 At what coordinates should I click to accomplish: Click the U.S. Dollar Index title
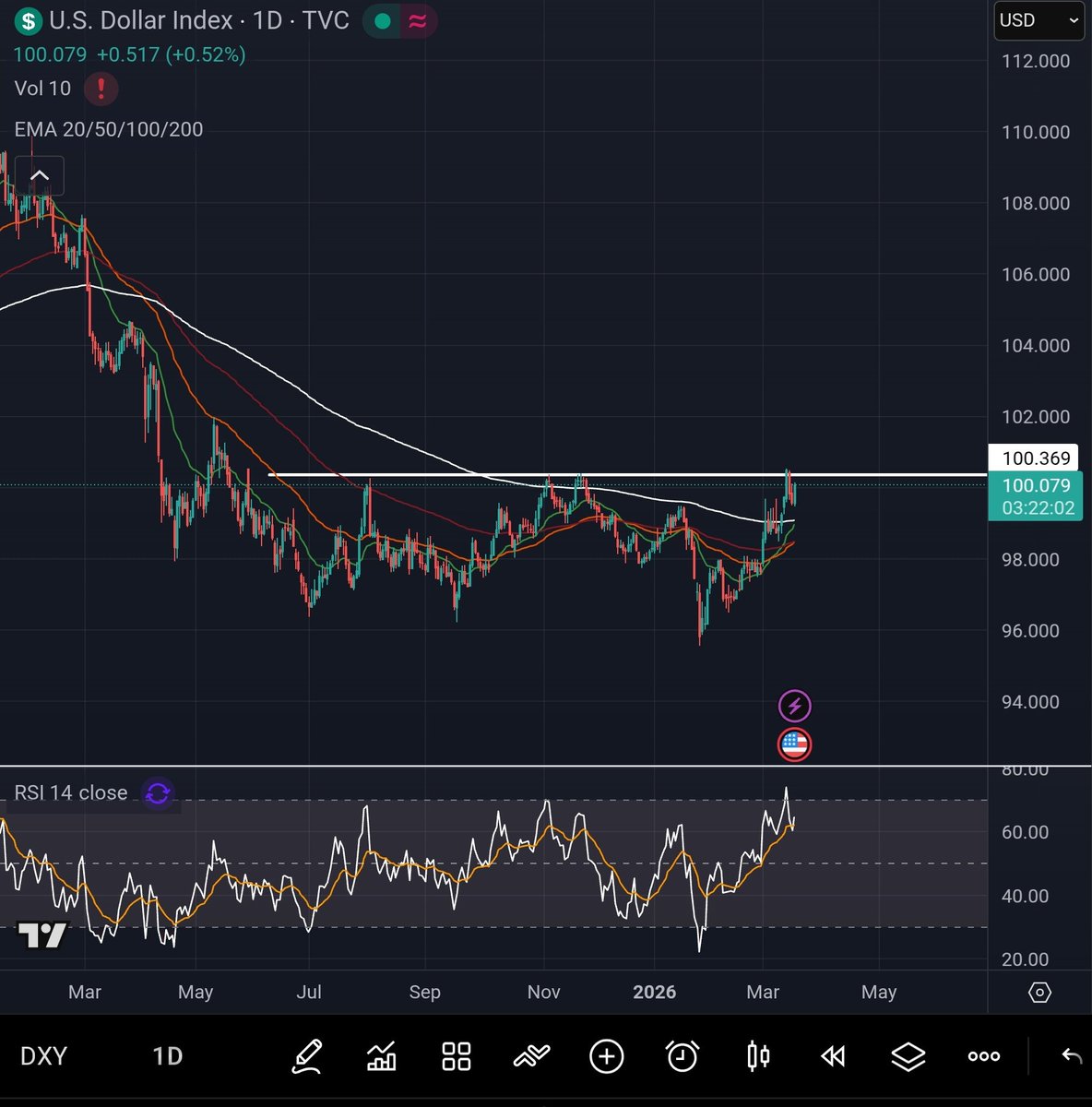[x=141, y=20]
